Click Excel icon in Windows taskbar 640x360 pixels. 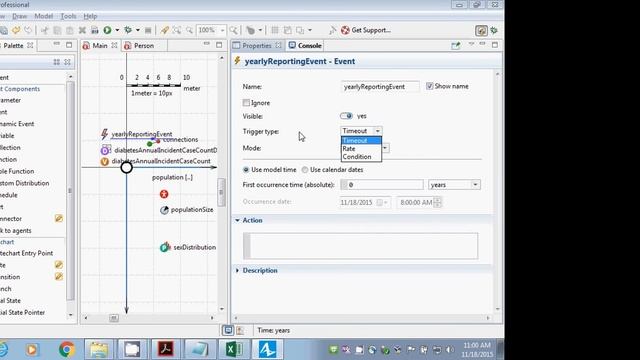point(234,349)
